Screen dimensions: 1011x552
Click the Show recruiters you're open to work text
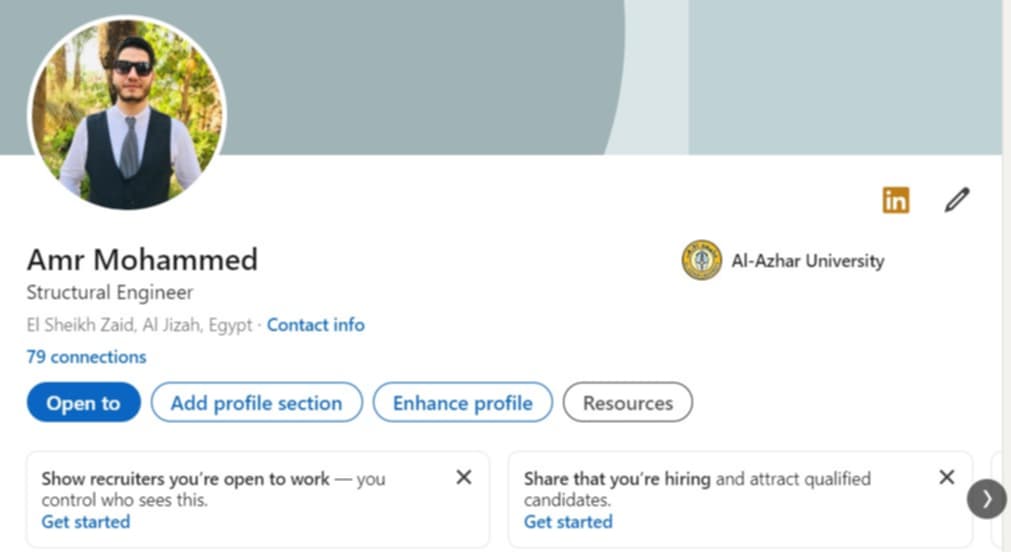coord(186,478)
